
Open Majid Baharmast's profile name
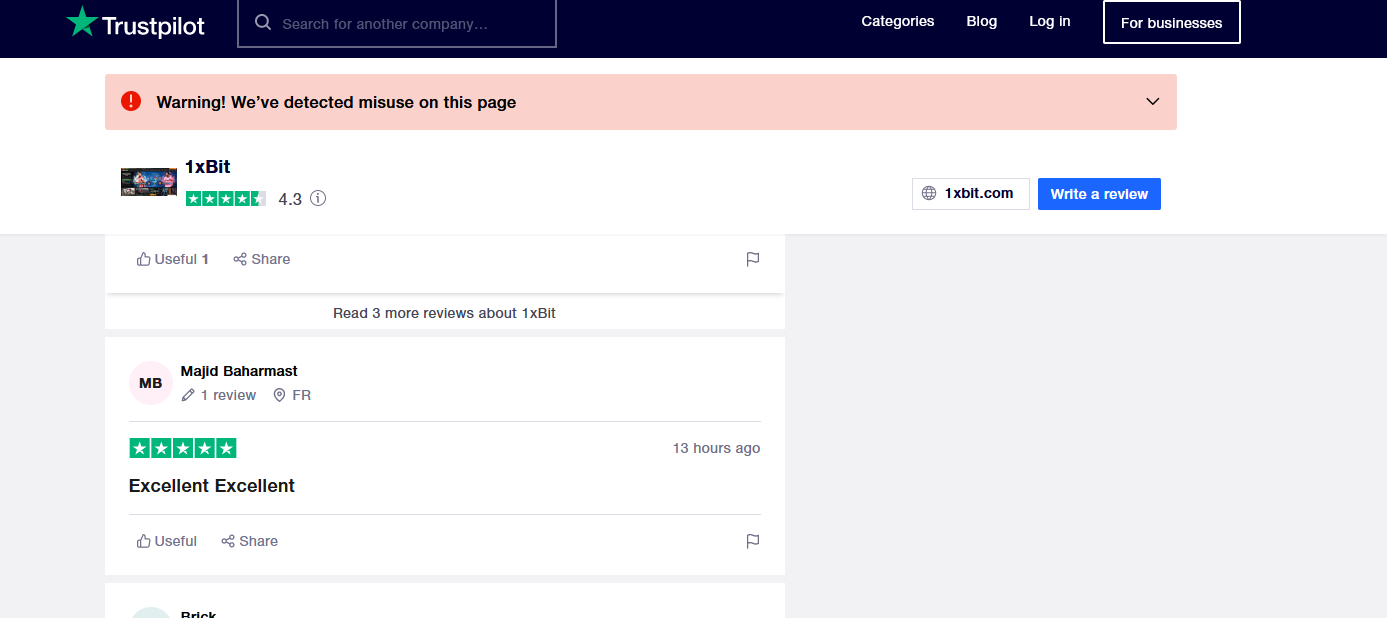click(x=239, y=371)
